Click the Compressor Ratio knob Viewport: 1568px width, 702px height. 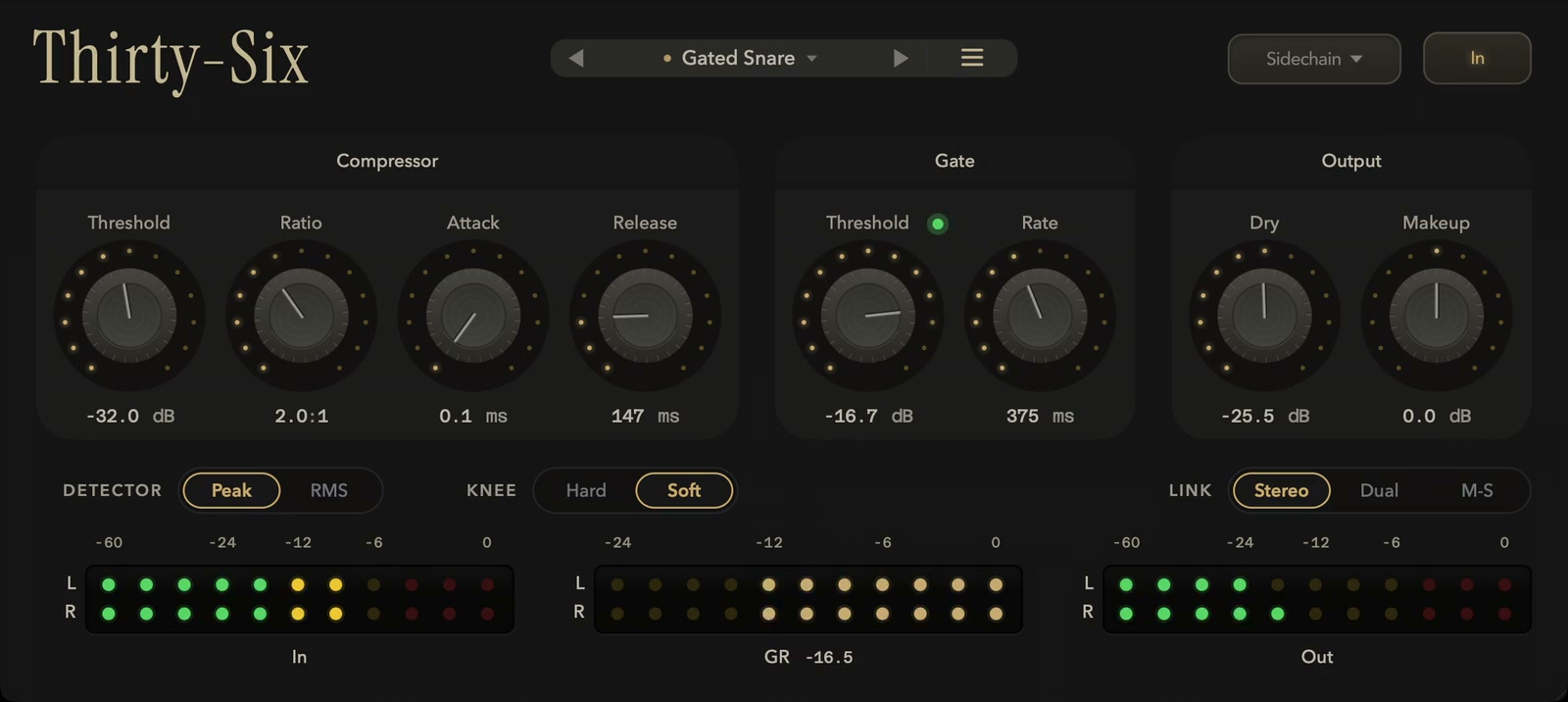point(301,317)
